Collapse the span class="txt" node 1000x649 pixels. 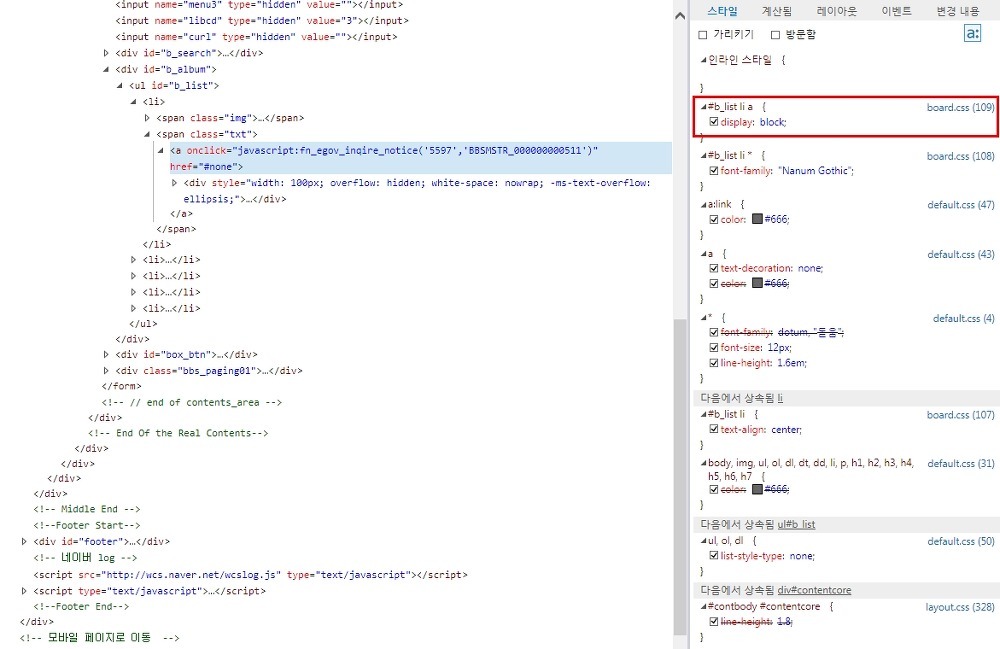pyautogui.click(x=147, y=135)
